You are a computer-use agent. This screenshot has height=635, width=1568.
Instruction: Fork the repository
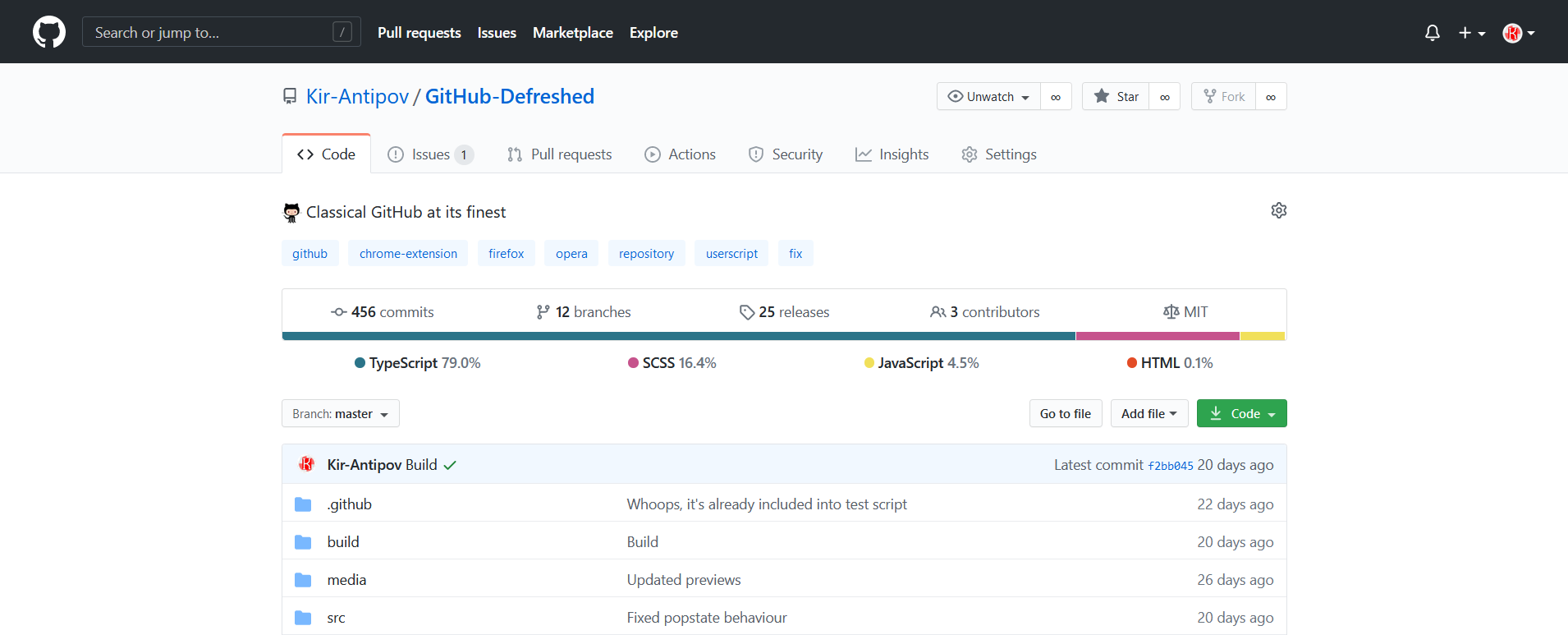(x=1223, y=96)
